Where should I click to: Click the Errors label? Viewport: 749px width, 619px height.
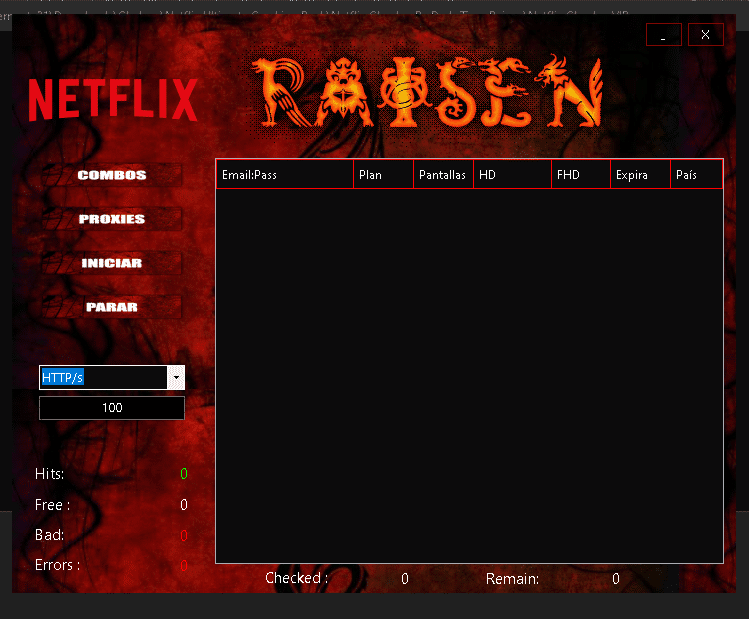57,565
